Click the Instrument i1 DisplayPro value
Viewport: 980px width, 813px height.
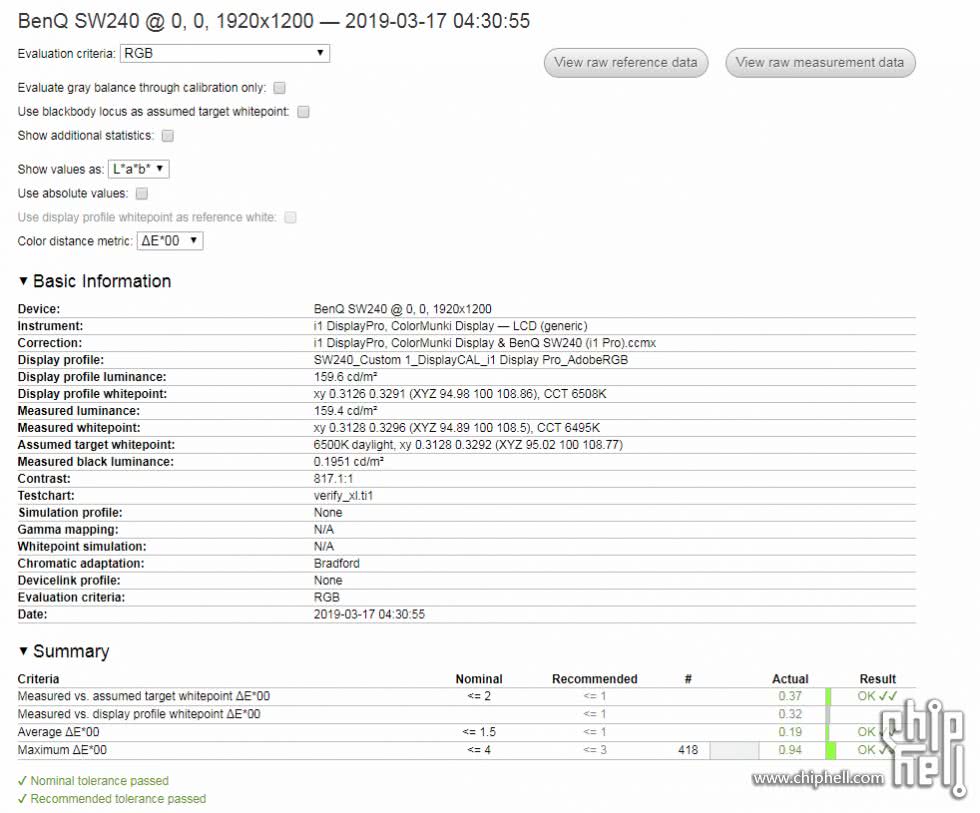tap(451, 326)
